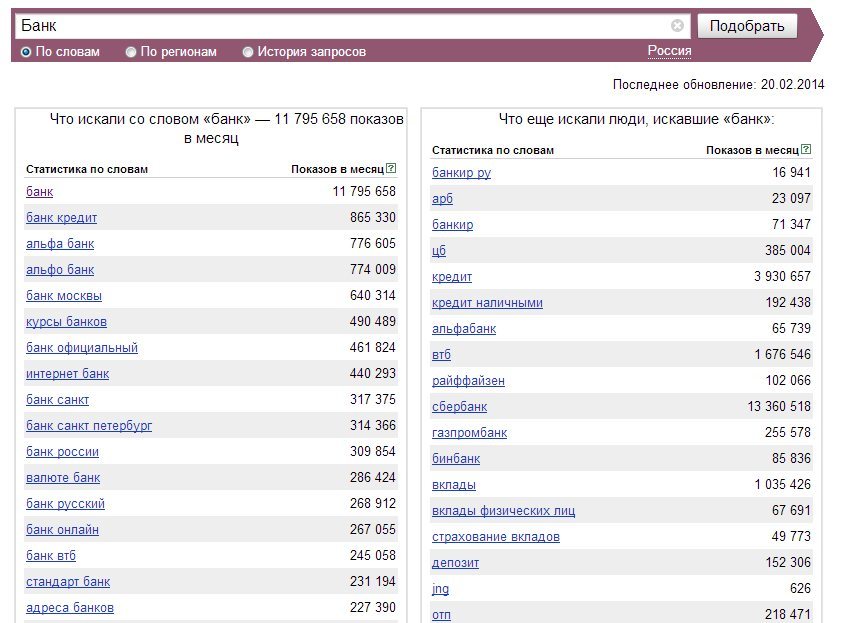
Task: Open the 'банкир ру' related query link
Action: tap(461, 173)
